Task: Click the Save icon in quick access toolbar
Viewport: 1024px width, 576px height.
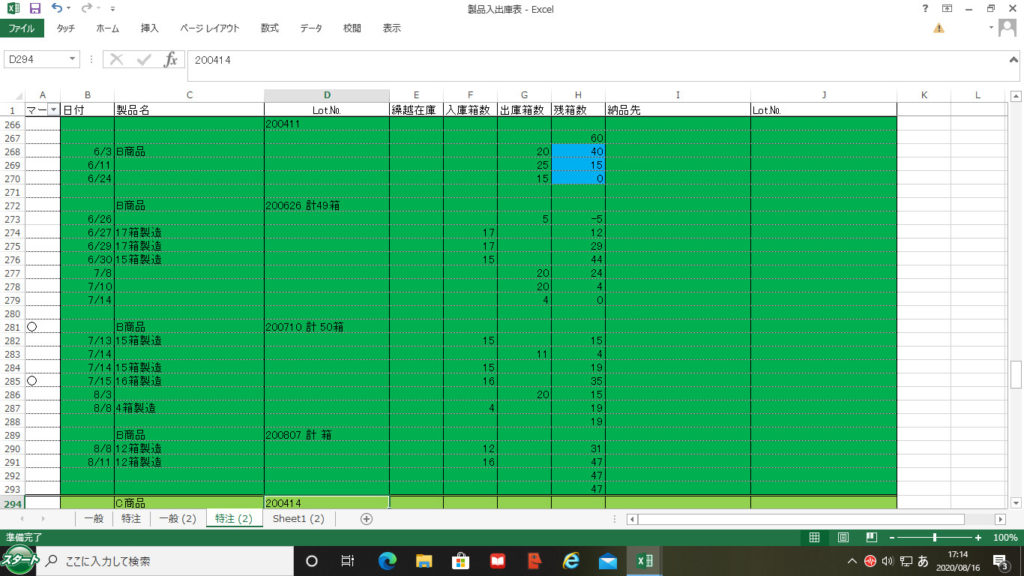Action: coord(35,8)
